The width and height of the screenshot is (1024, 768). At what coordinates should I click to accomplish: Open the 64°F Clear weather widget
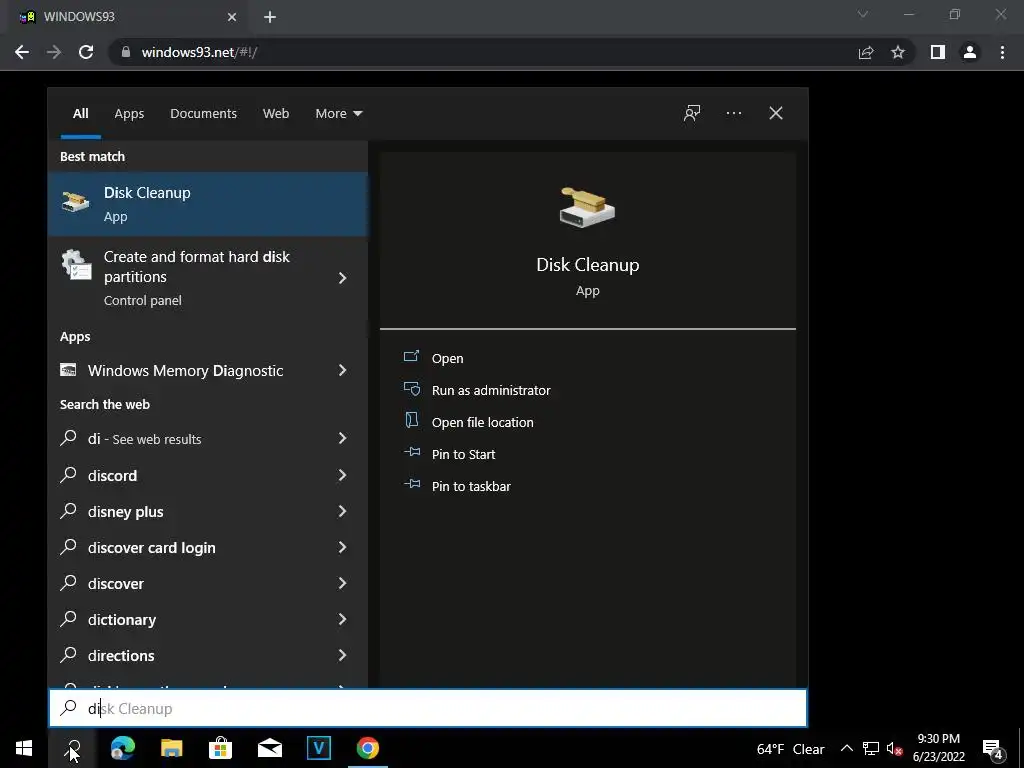(790, 749)
